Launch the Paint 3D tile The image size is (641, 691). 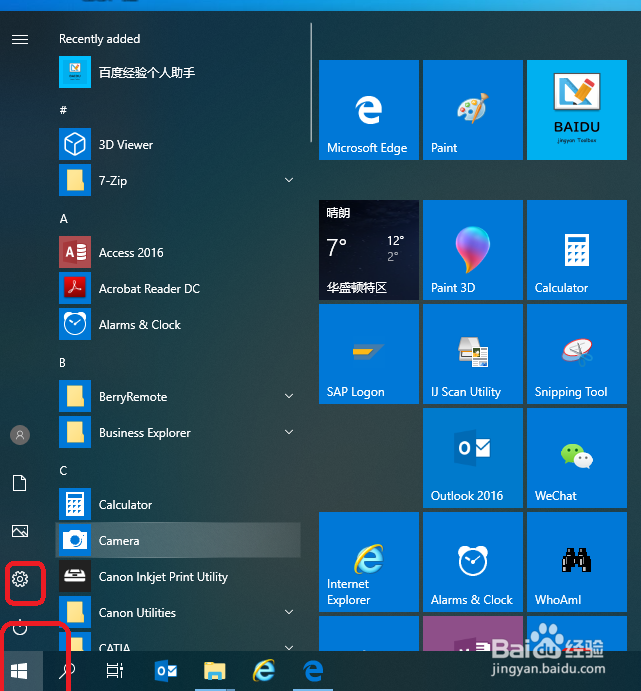coord(473,250)
